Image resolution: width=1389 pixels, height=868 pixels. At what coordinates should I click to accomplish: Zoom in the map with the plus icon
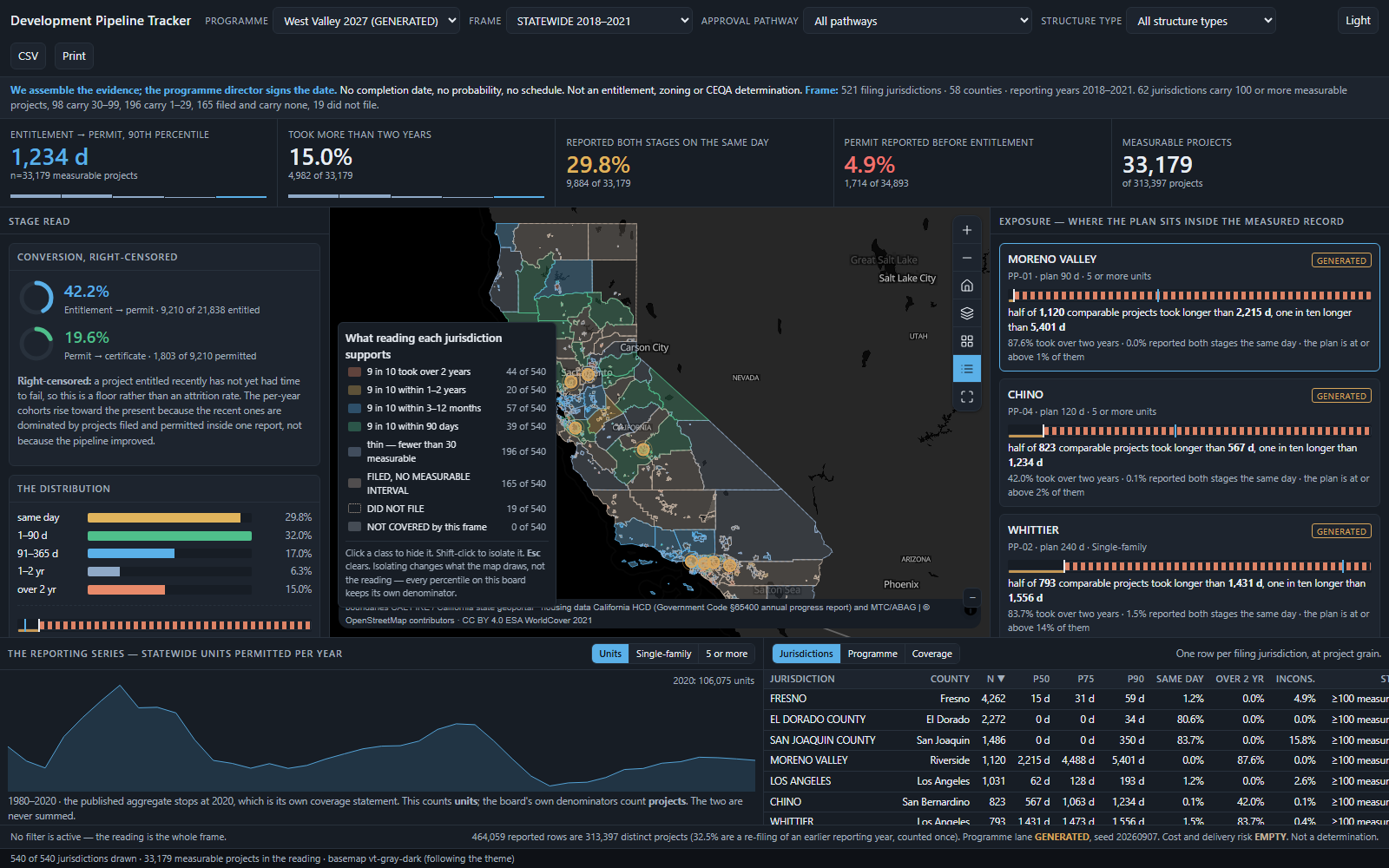(967, 230)
